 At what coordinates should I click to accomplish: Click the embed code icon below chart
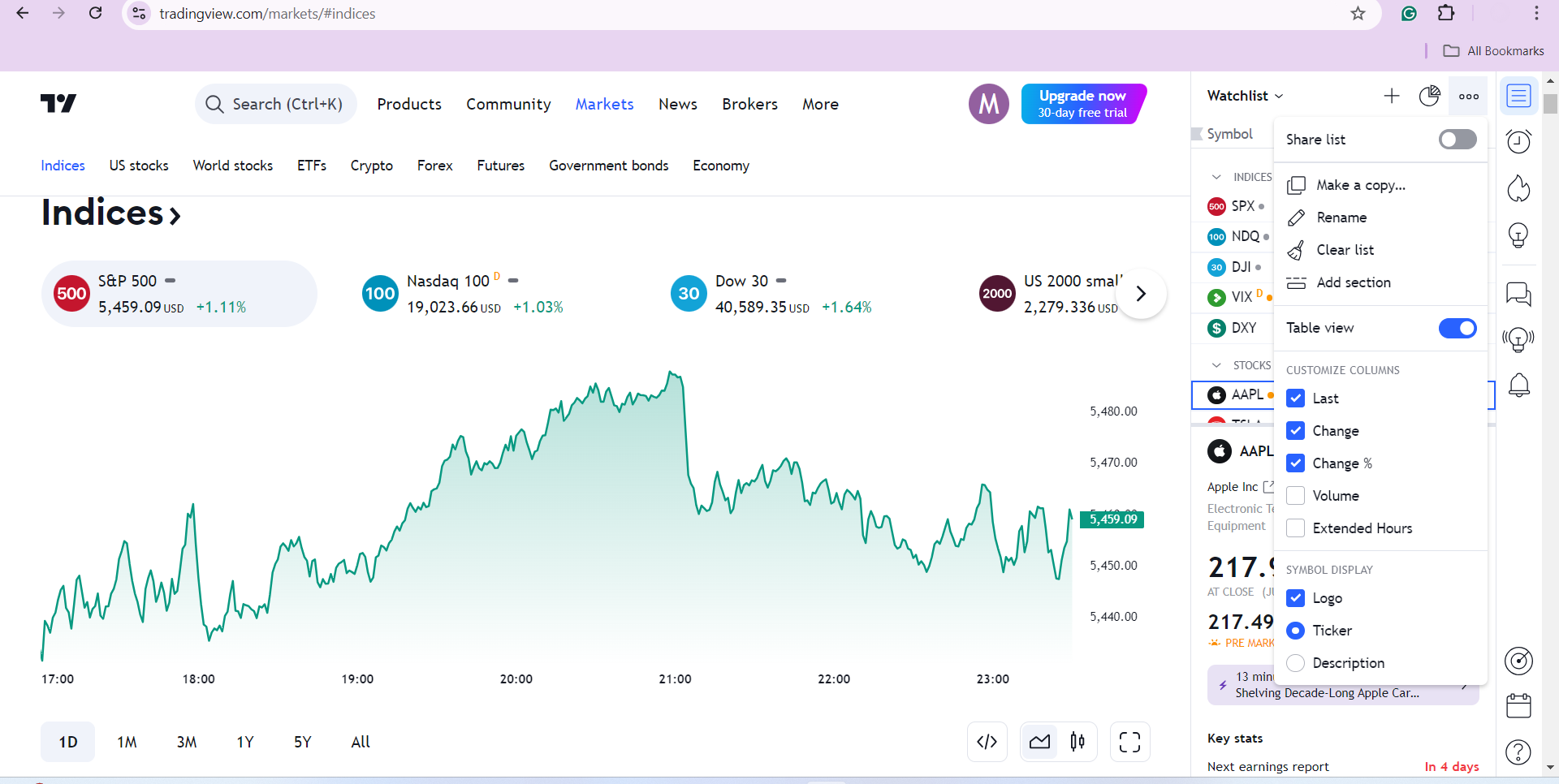point(987,742)
